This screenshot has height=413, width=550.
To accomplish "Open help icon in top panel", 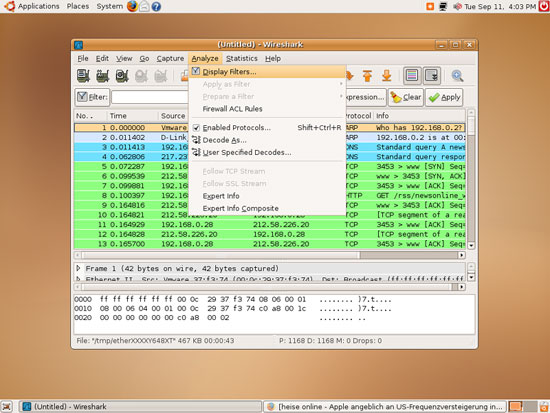I will [x=156, y=6].
